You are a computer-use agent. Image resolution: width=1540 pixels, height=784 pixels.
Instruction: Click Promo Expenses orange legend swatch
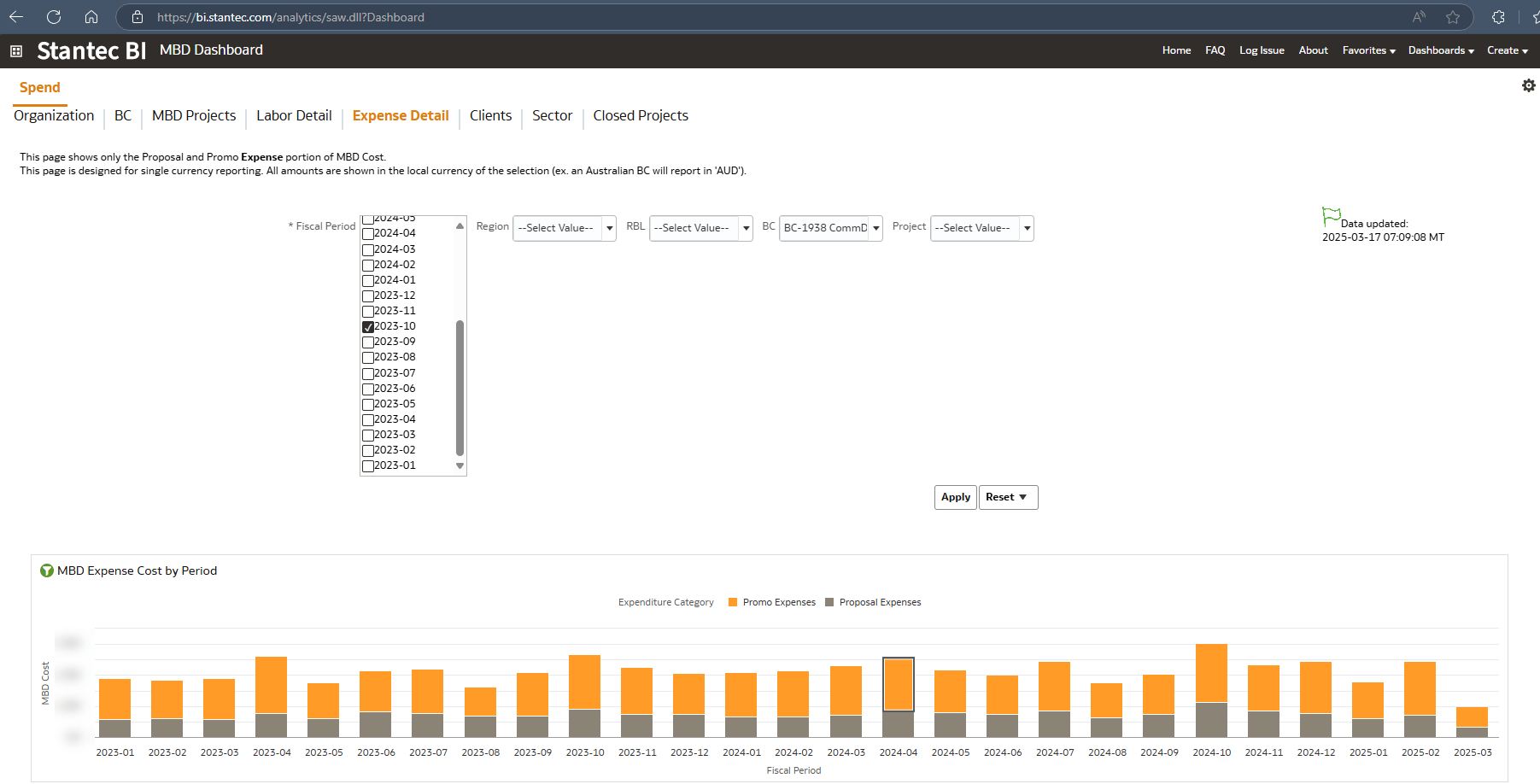tap(733, 602)
